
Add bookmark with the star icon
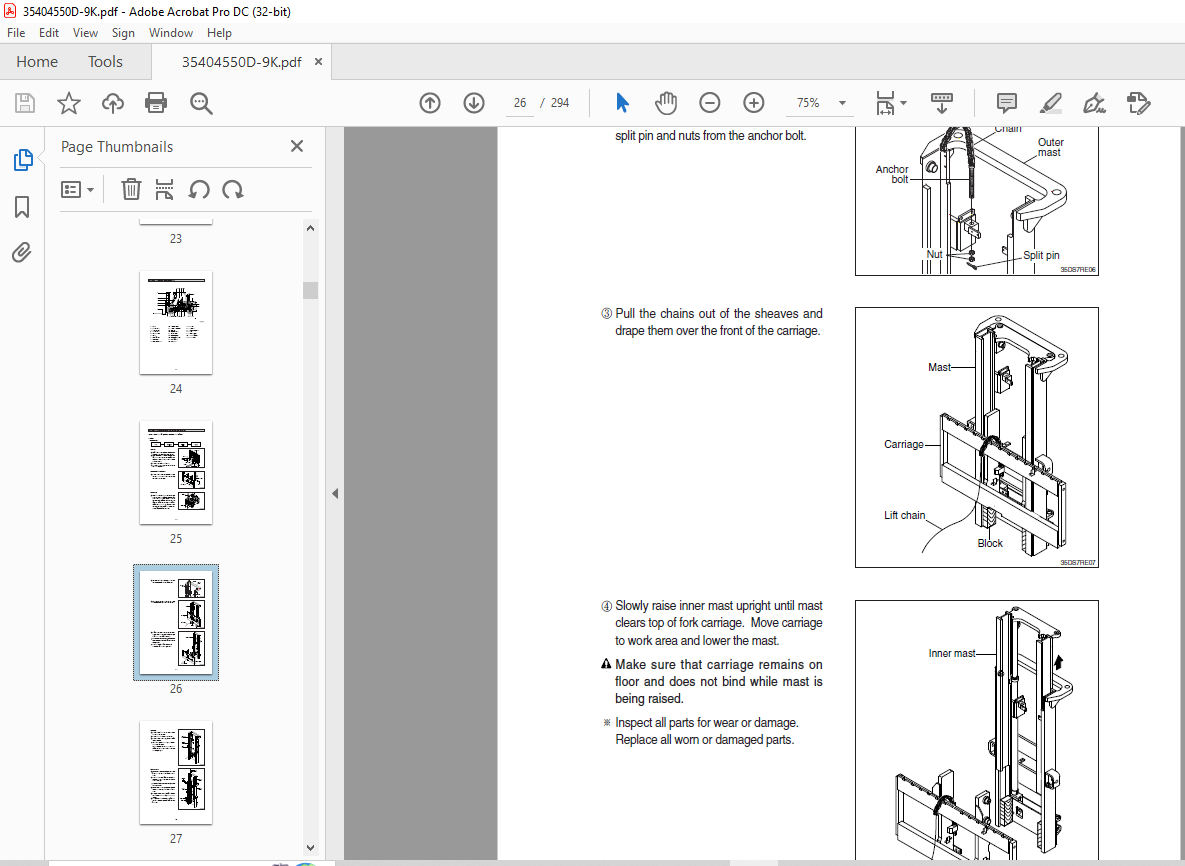[68, 103]
